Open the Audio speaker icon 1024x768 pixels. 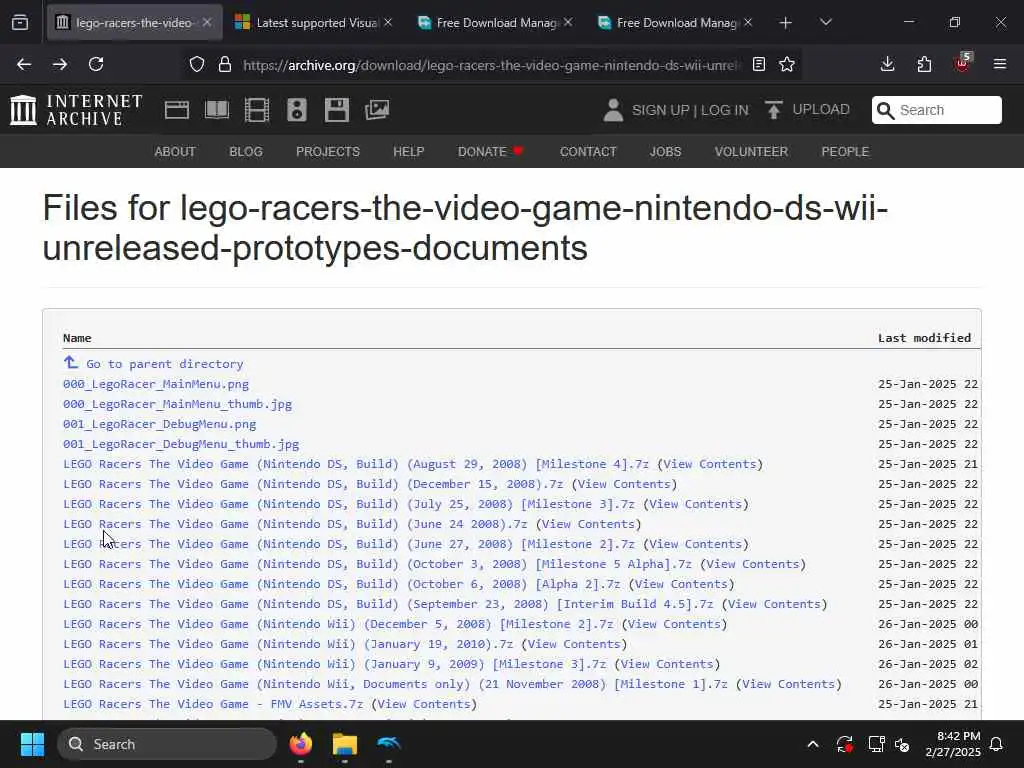pyautogui.click(x=296, y=110)
